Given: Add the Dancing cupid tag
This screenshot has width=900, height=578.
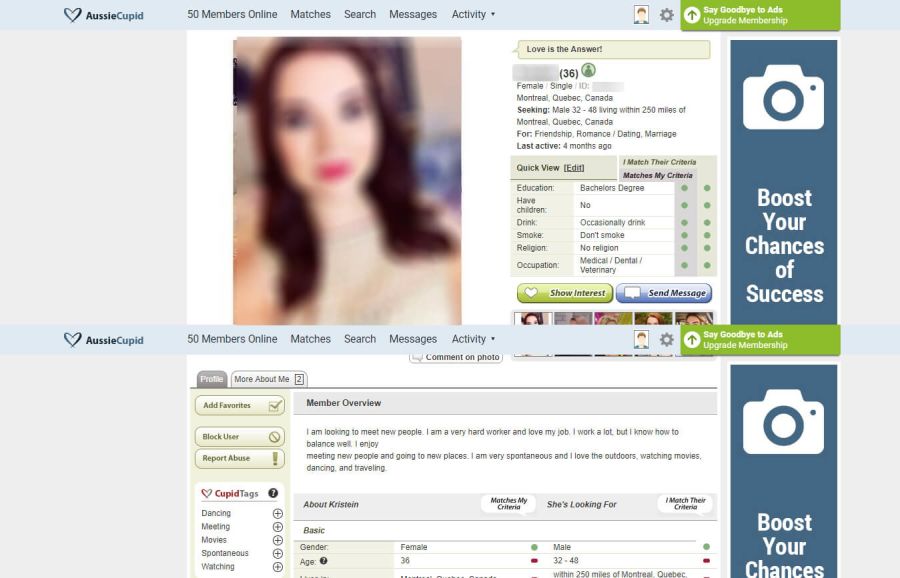Looking at the screenshot, I should point(277,513).
